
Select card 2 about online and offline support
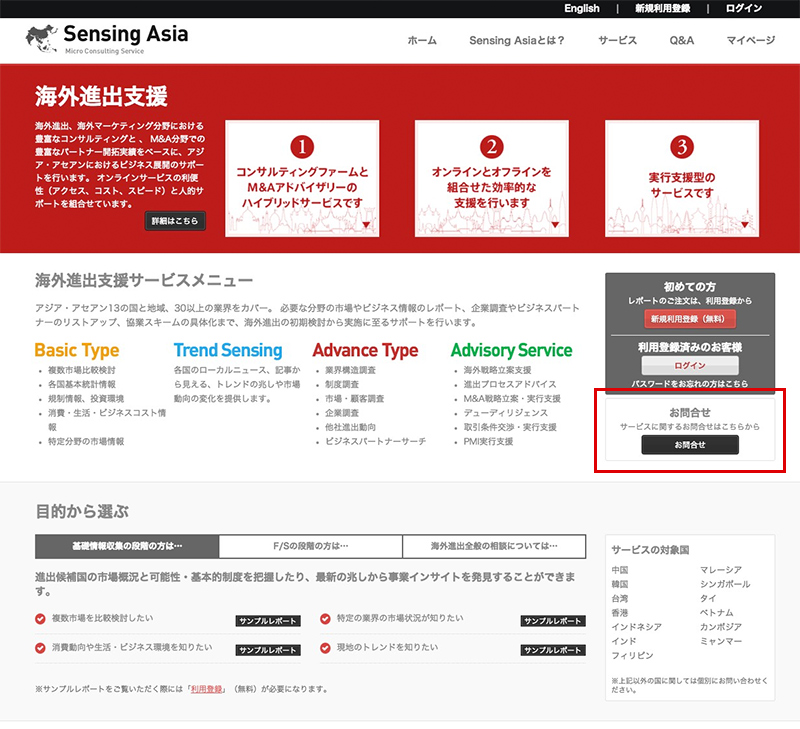pyautogui.click(x=492, y=179)
